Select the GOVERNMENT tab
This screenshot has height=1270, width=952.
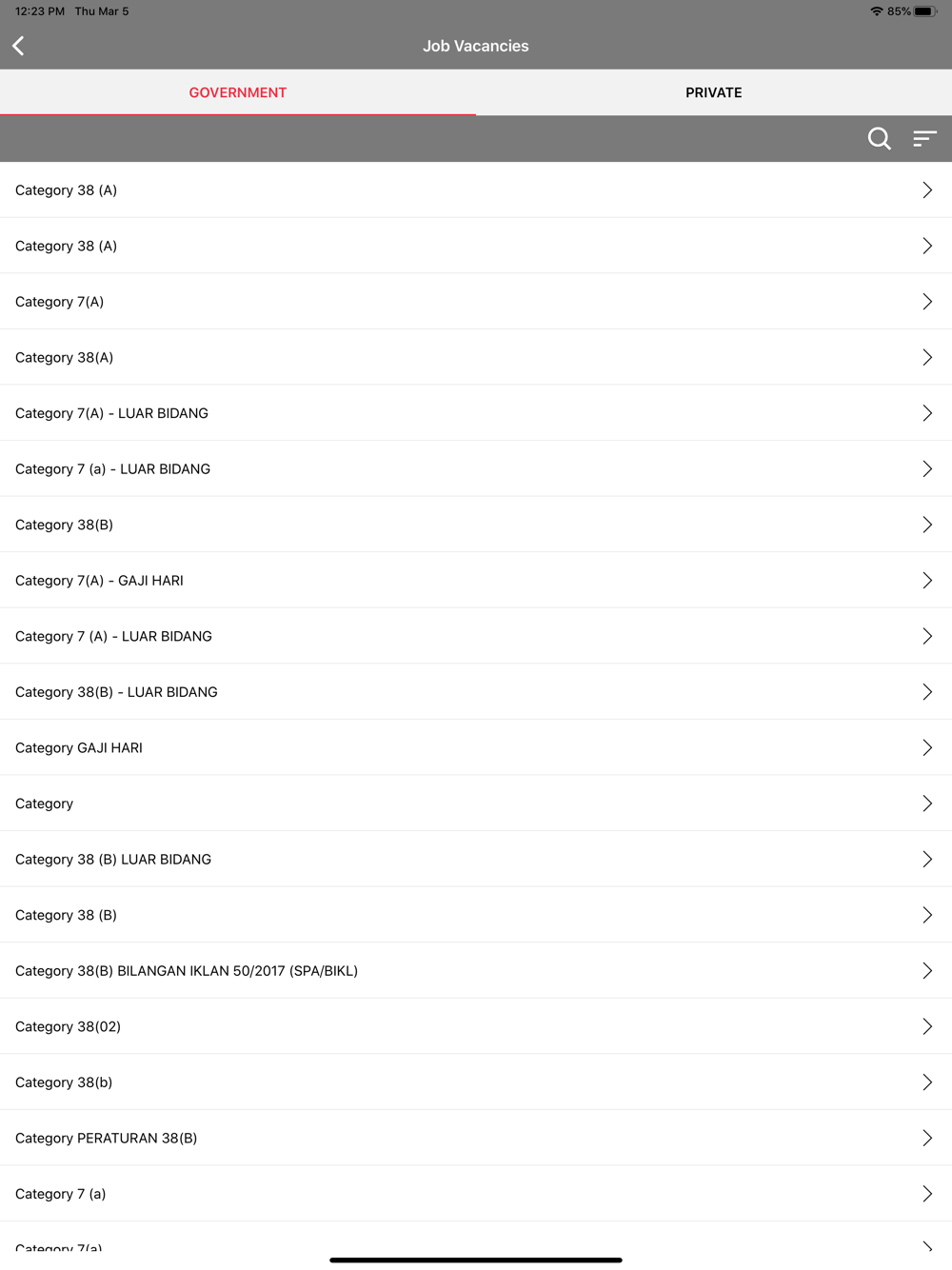coord(238,92)
